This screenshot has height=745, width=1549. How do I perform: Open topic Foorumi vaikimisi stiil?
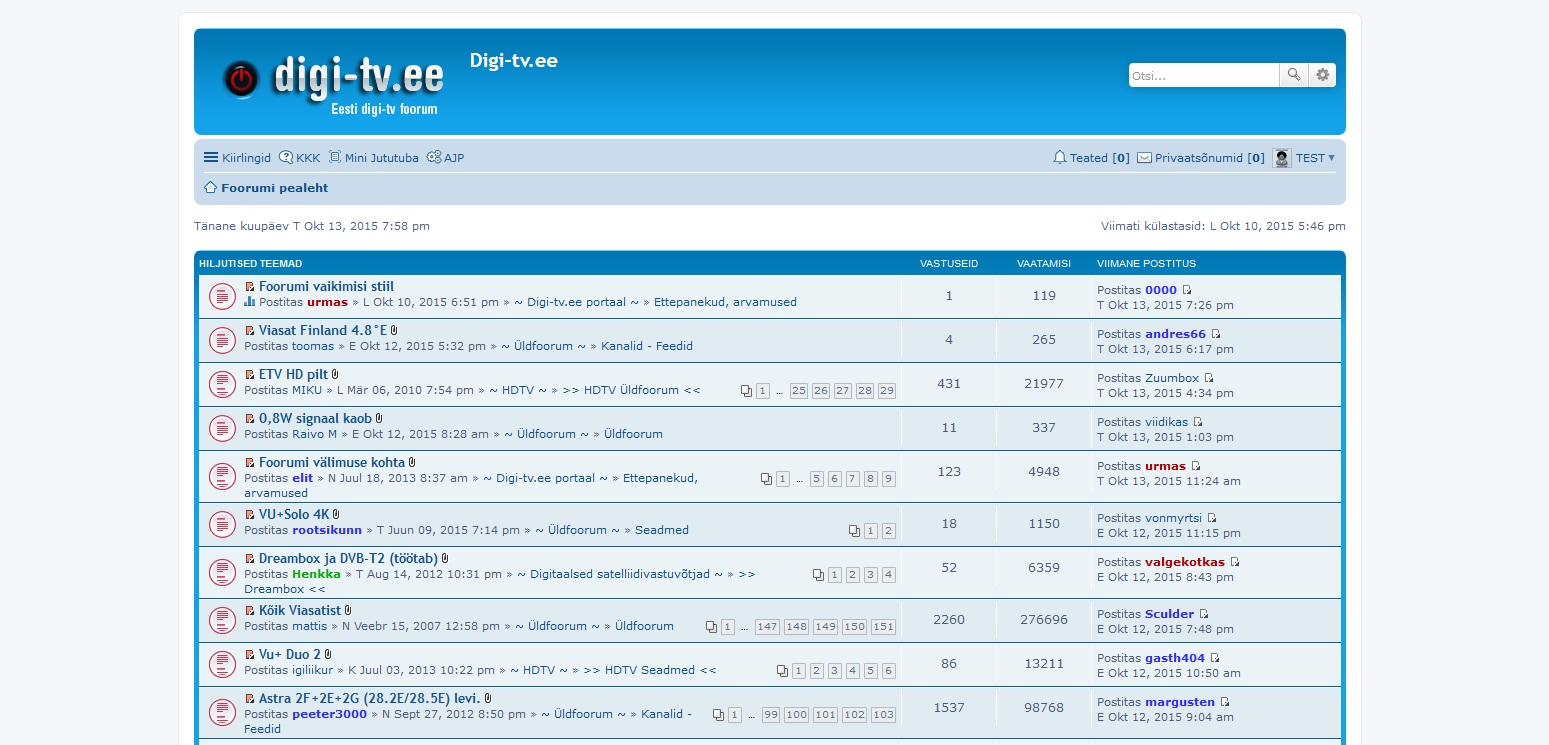click(326, 286)
